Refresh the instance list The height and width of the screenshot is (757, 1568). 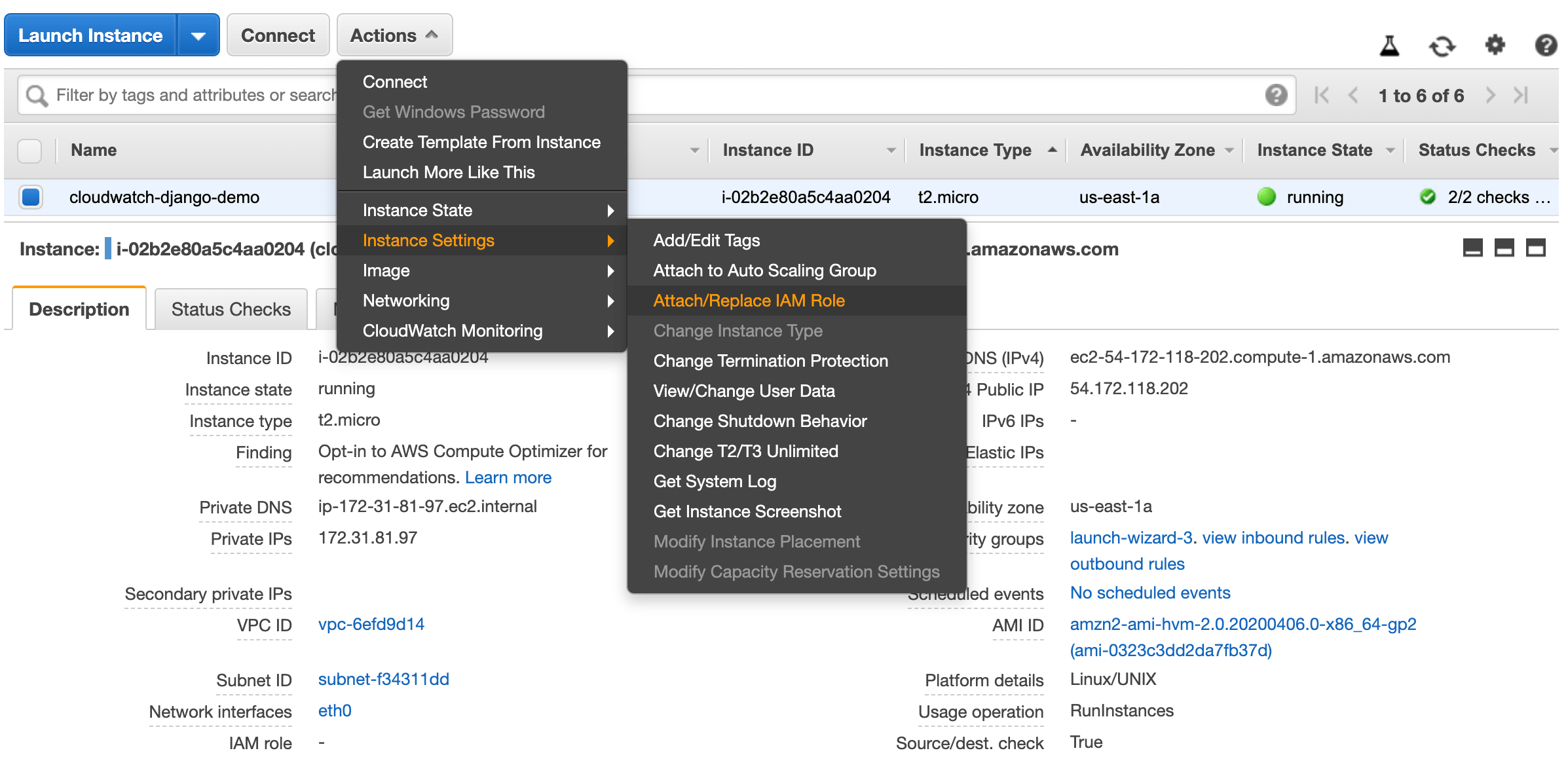pos(1442,46)
